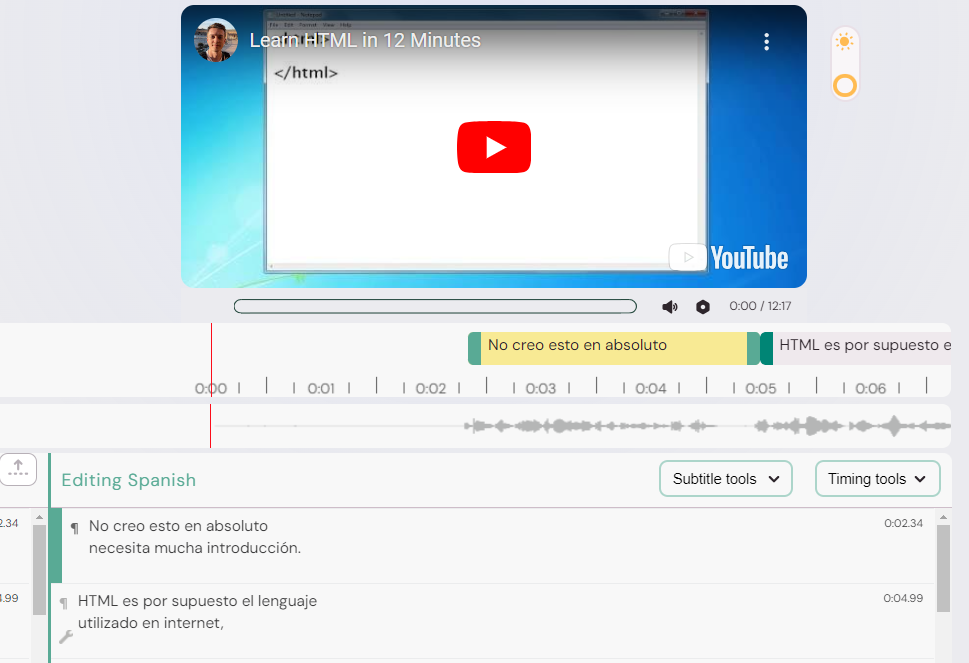969x663 pixels.
Task: Click the Editing Spanish heading
Action: coord(129,480)
